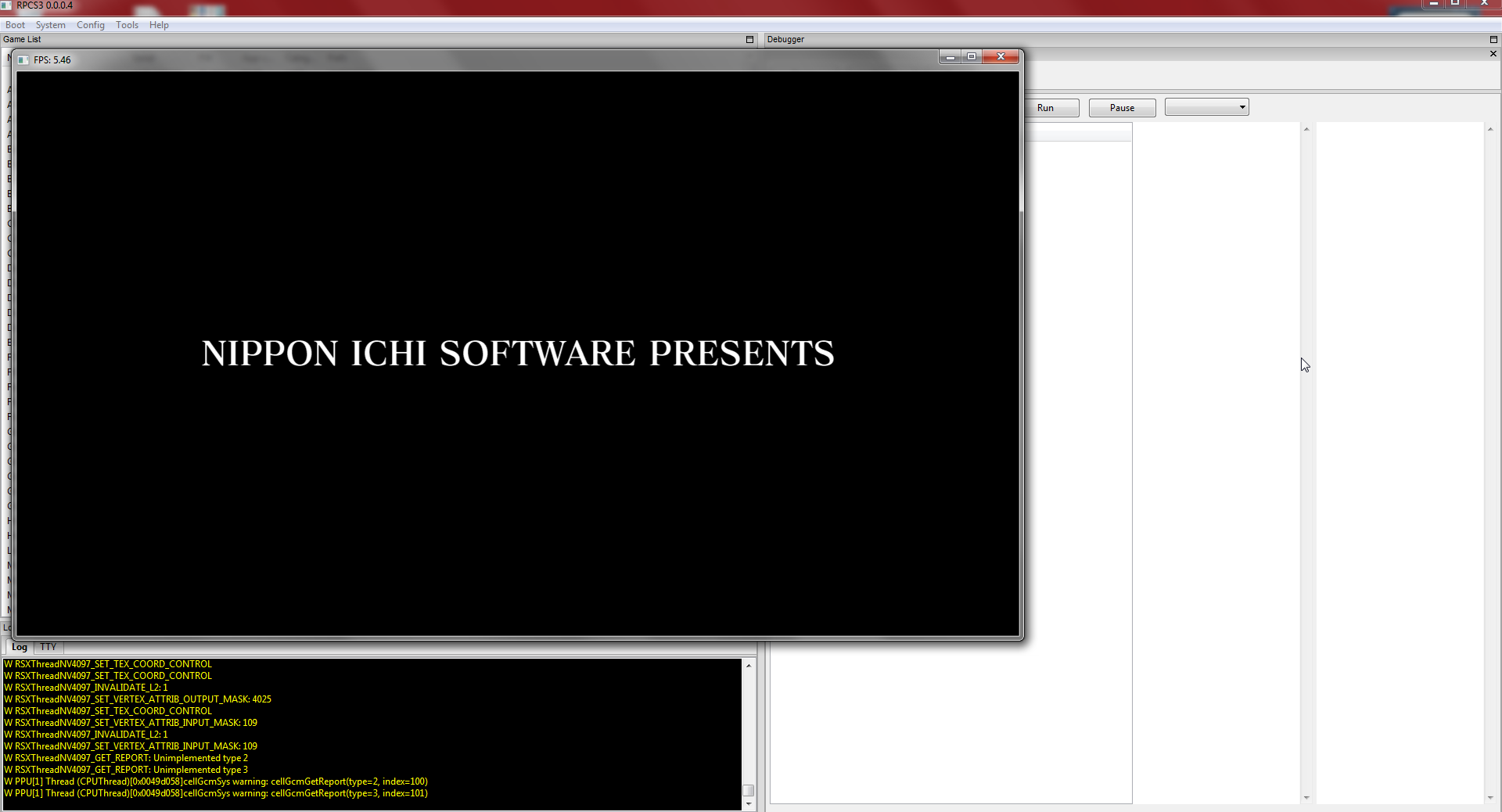The image size is (1502, 812).
Task: Maximize the FPS game window
Action: [972, 57]
